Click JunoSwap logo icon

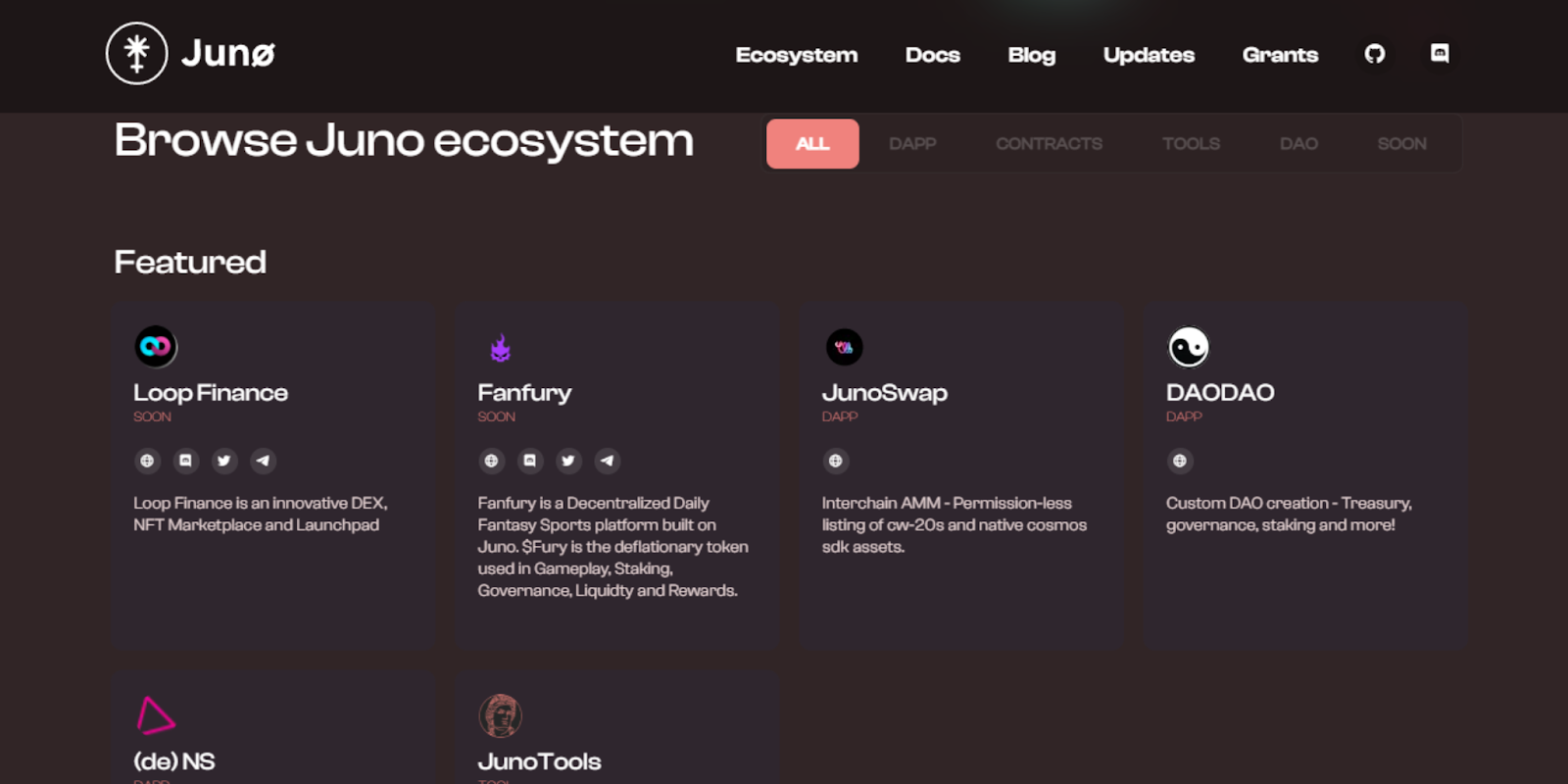(x=844, y=347)
